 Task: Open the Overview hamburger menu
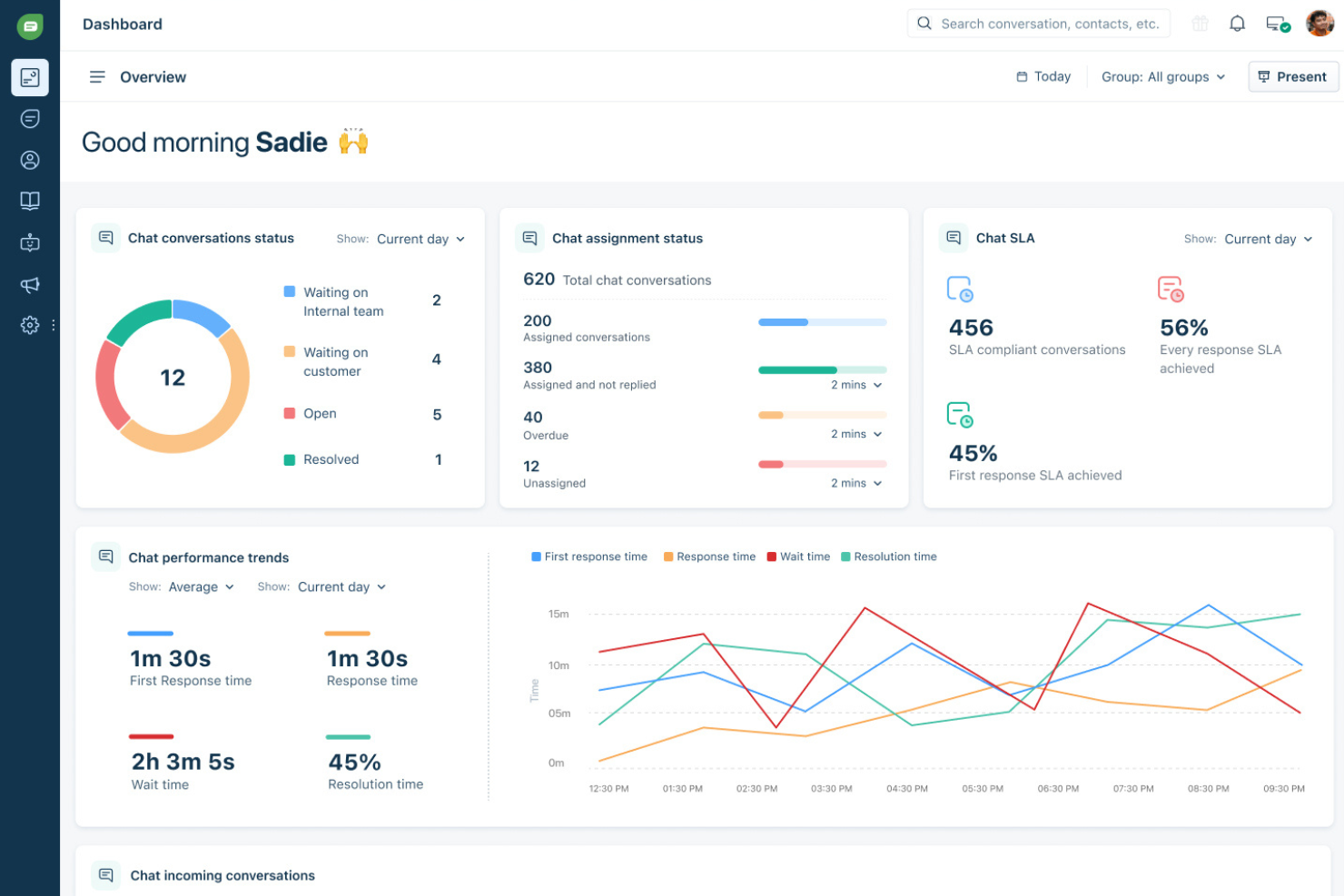[x=97, y=76]
